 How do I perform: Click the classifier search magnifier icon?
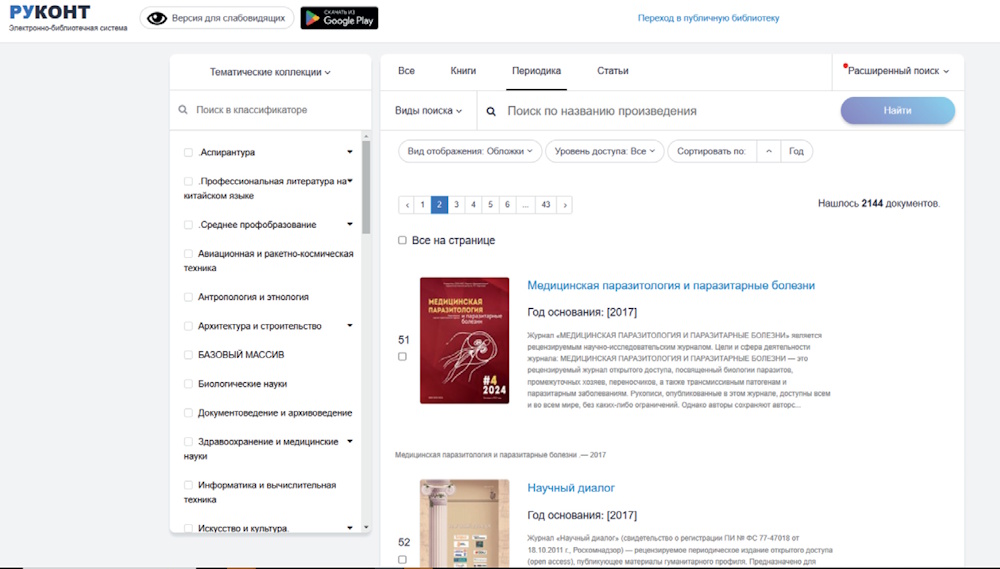coord(183,110)
